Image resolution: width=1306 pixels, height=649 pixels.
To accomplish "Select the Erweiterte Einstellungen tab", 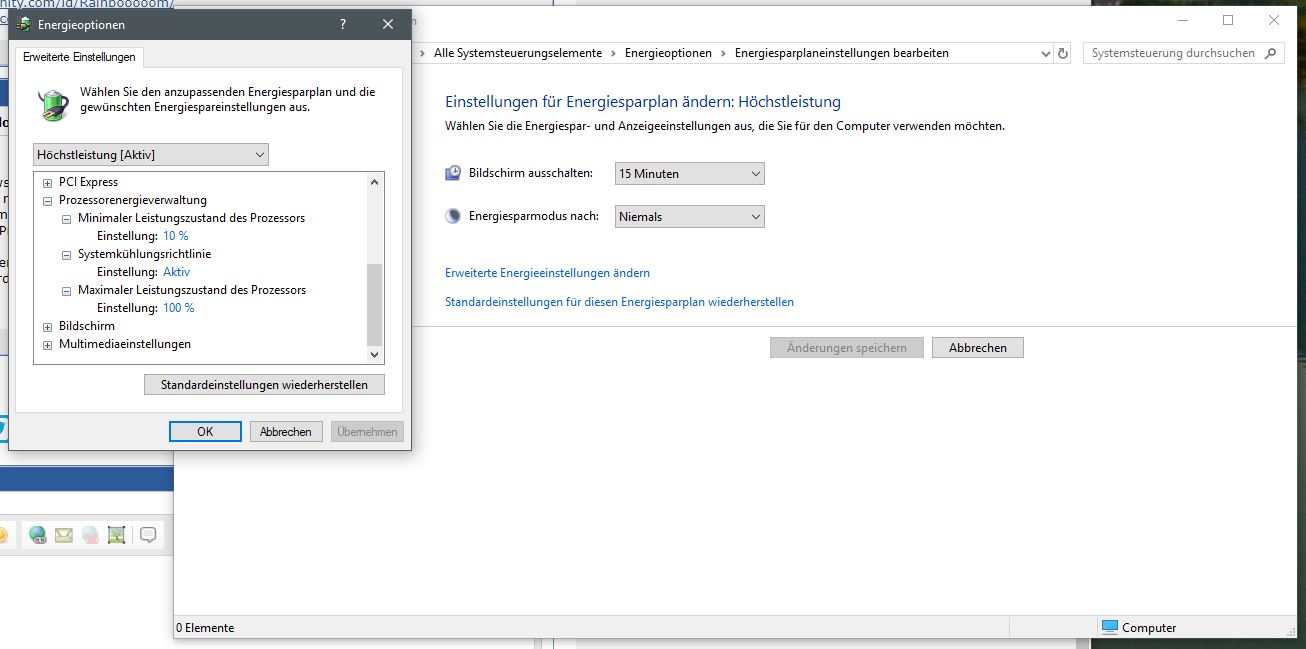I will click(79, 57).
